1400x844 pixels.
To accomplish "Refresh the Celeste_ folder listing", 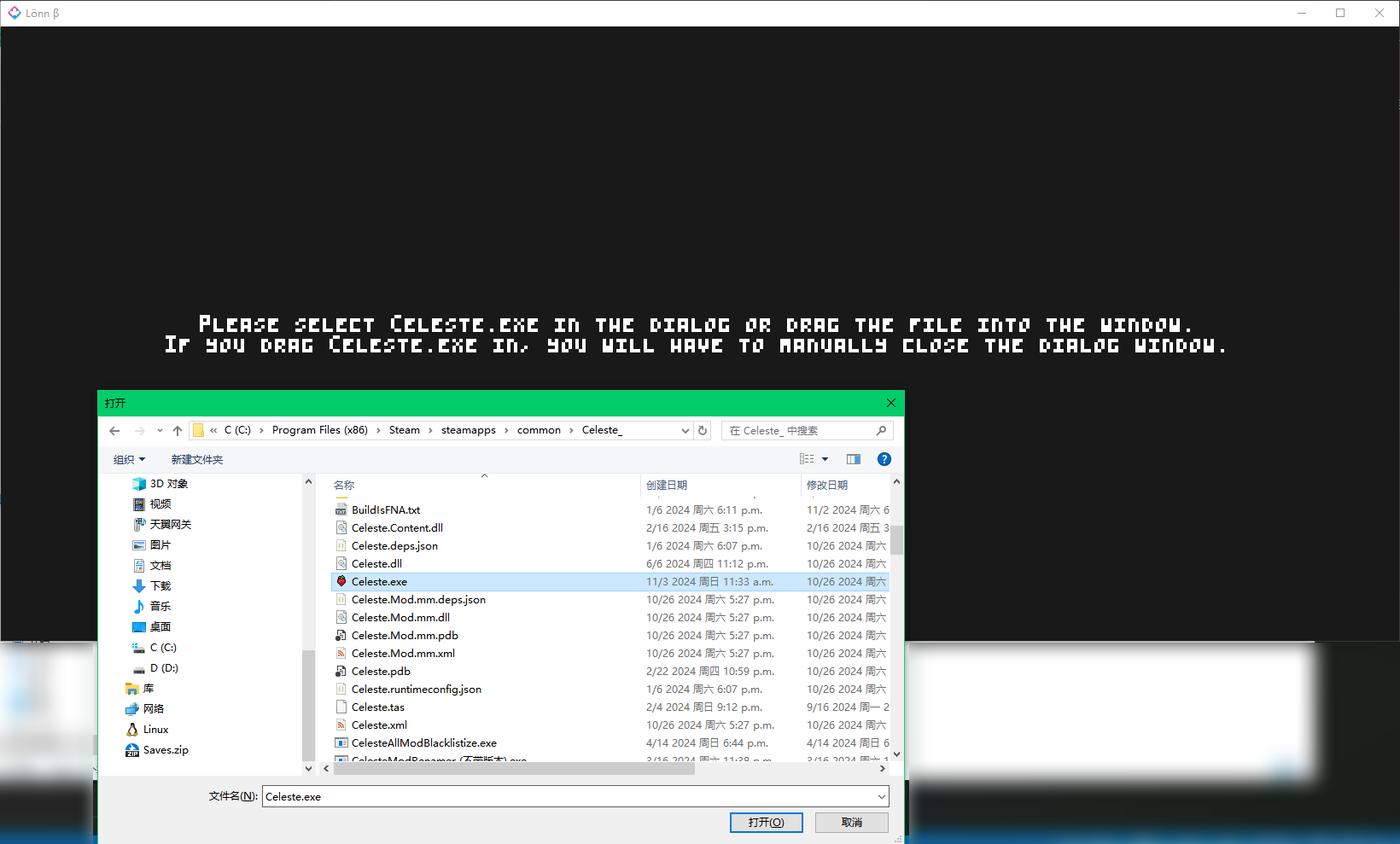I will click(703, 430).
